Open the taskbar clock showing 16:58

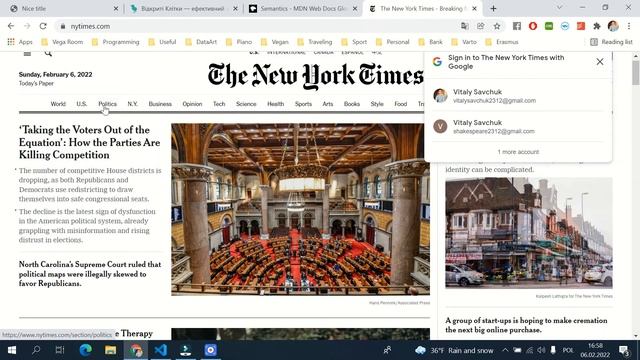pyautogui.click(x=595, y=350)
